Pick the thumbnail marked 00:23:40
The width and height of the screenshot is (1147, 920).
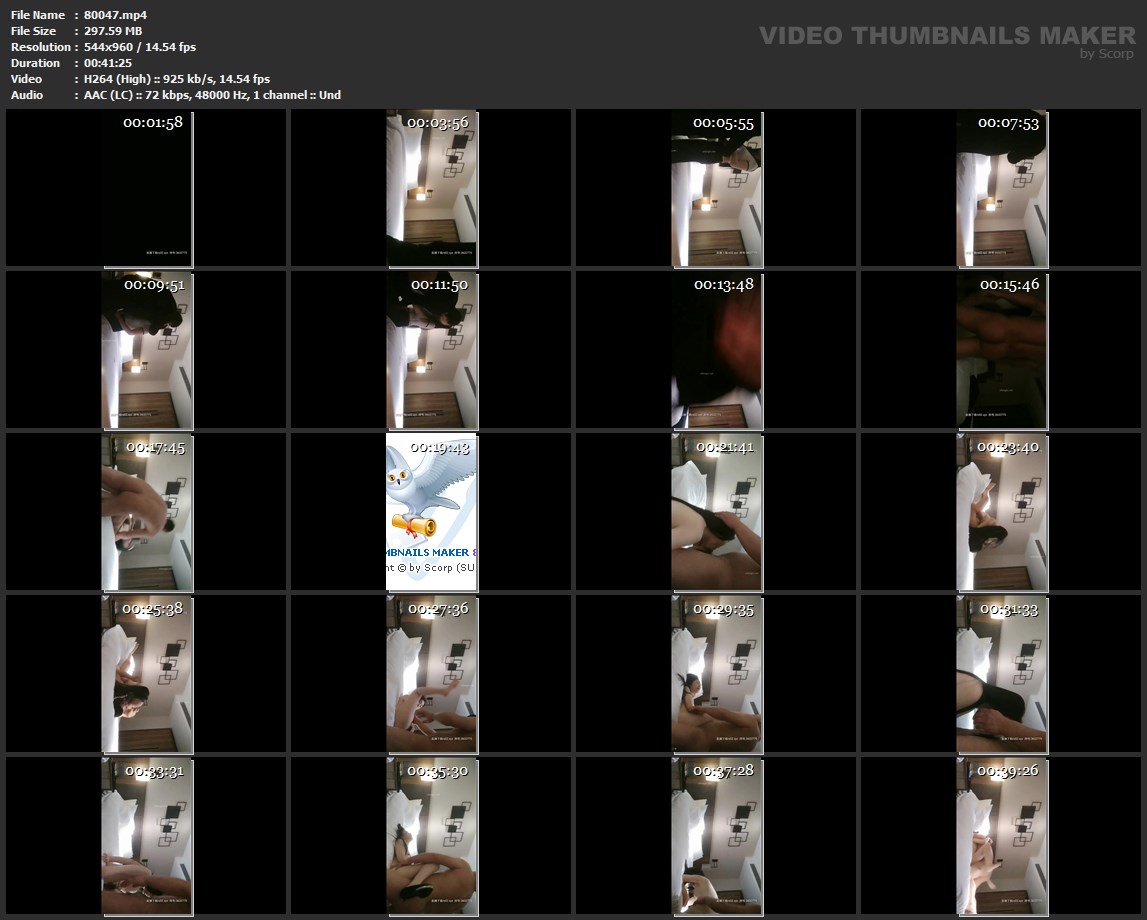[x=1002, y=512]
